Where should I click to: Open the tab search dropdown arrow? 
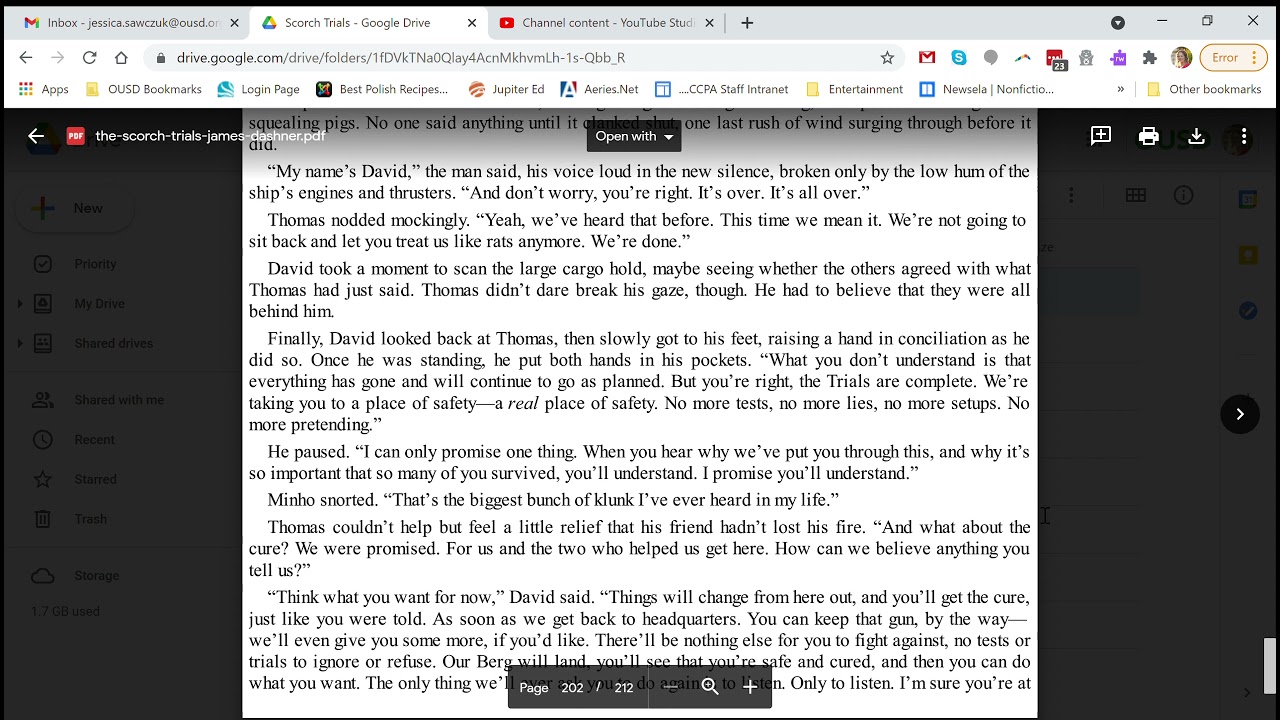click(1118, 22)
